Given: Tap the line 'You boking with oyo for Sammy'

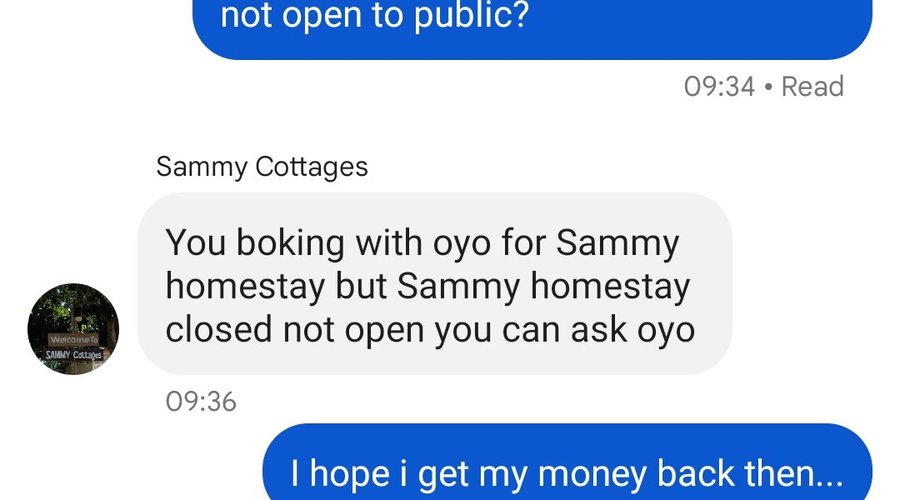Looking at the screenshot, I should (x=422, y=243).
